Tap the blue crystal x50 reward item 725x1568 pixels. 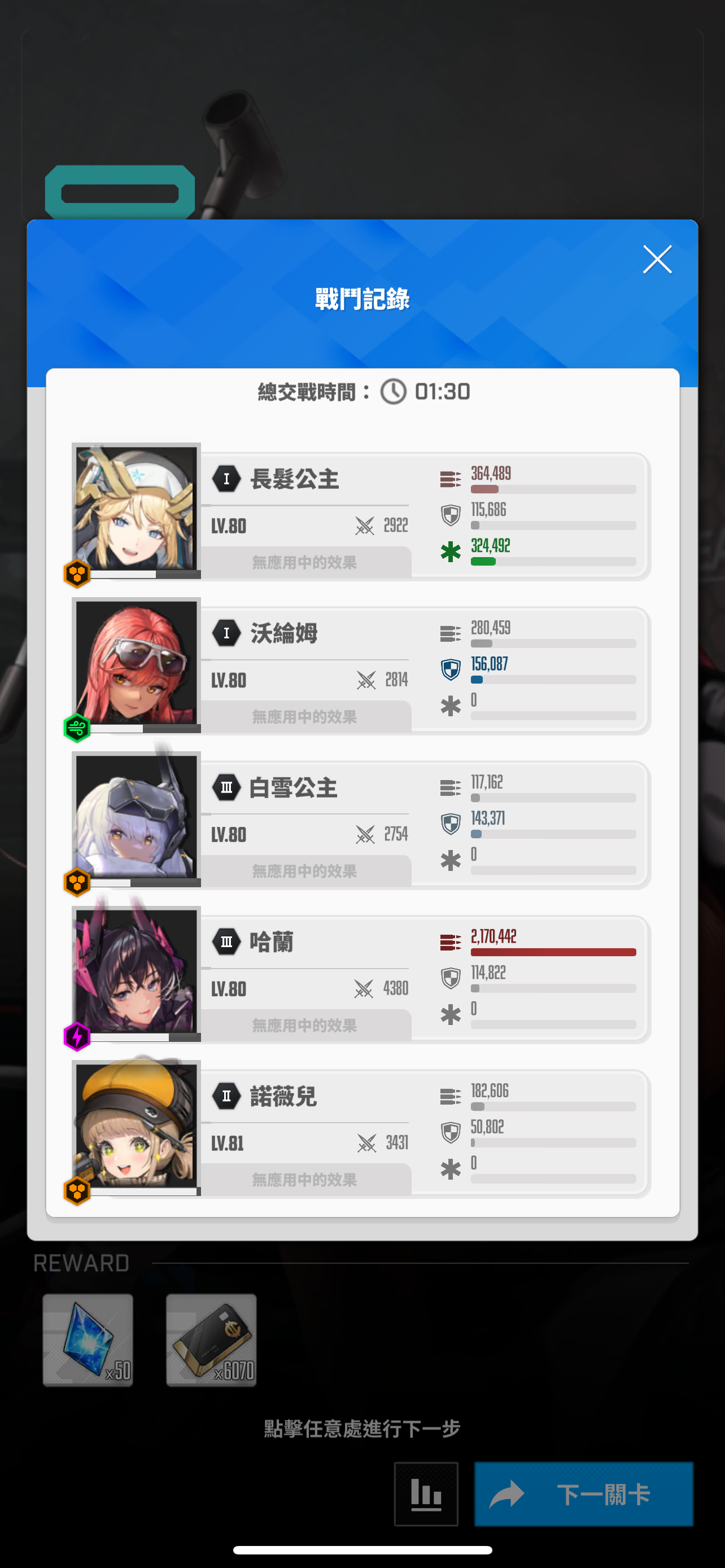pos(88,1339)
